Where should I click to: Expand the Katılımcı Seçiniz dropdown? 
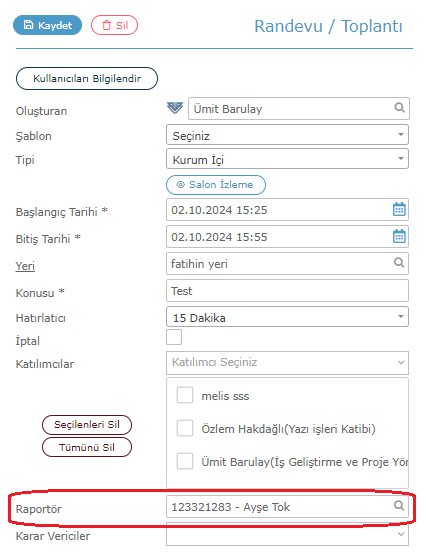[287, 363]
